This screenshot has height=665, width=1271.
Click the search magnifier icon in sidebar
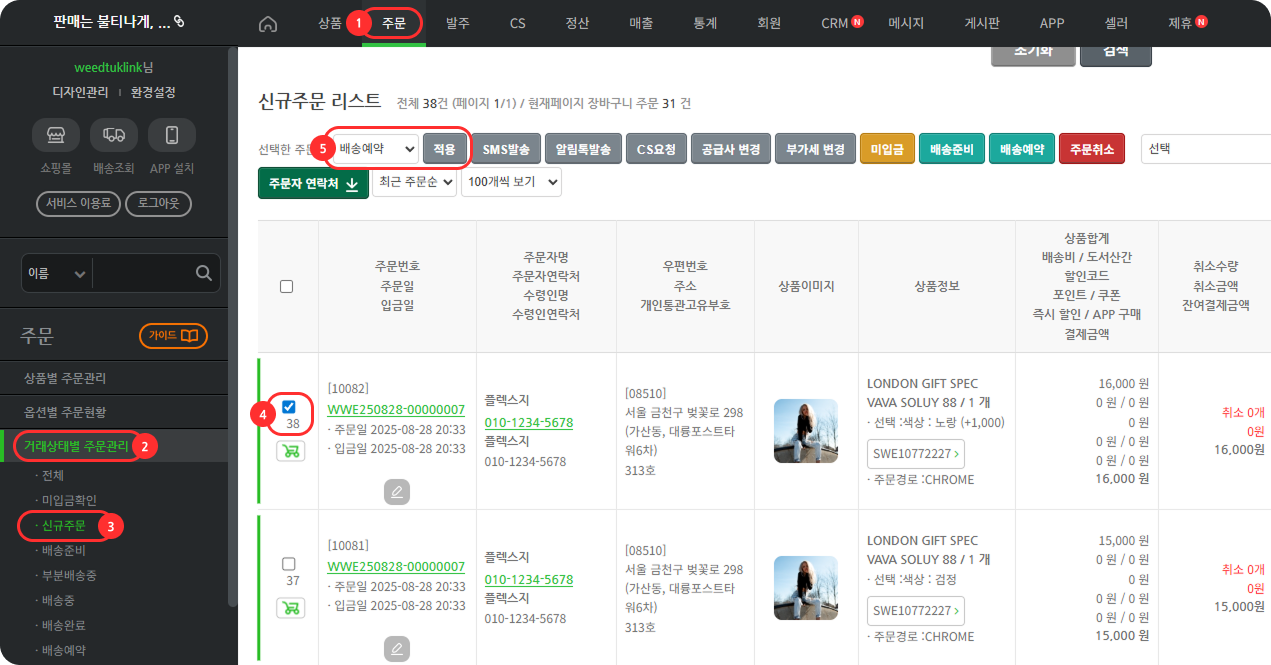(203, 273)
